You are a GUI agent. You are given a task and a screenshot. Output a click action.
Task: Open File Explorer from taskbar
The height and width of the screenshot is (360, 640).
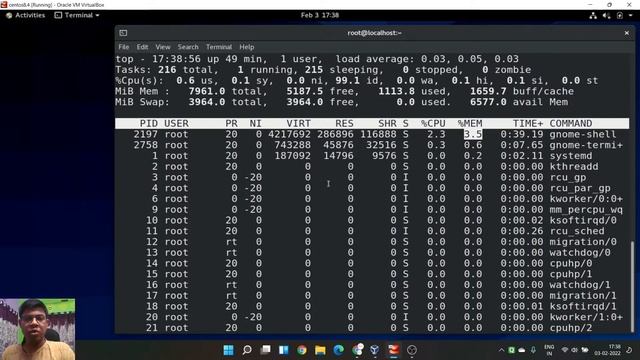coord(320,350)
